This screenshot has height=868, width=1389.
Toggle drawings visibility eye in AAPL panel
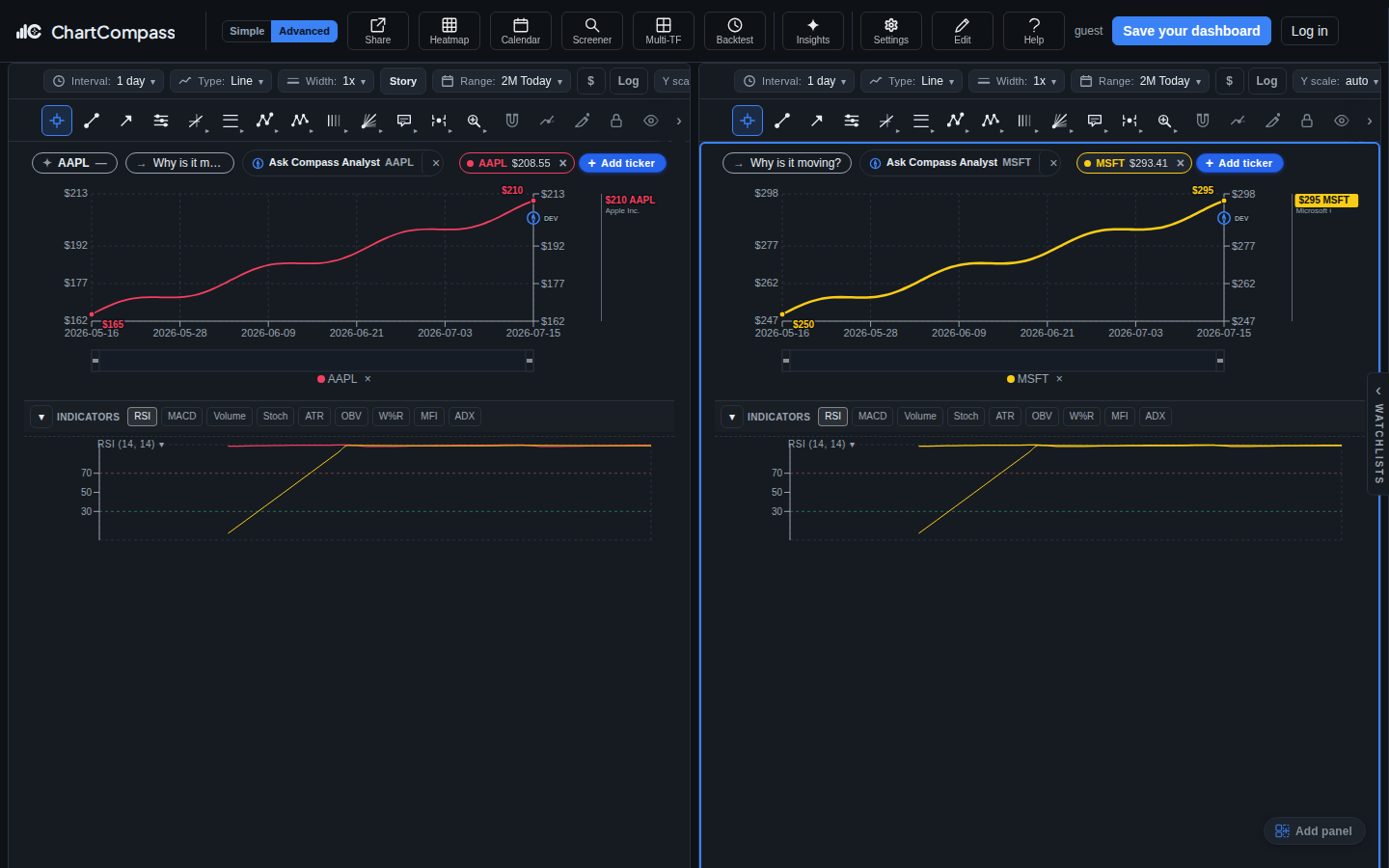(x=651, y=121)
